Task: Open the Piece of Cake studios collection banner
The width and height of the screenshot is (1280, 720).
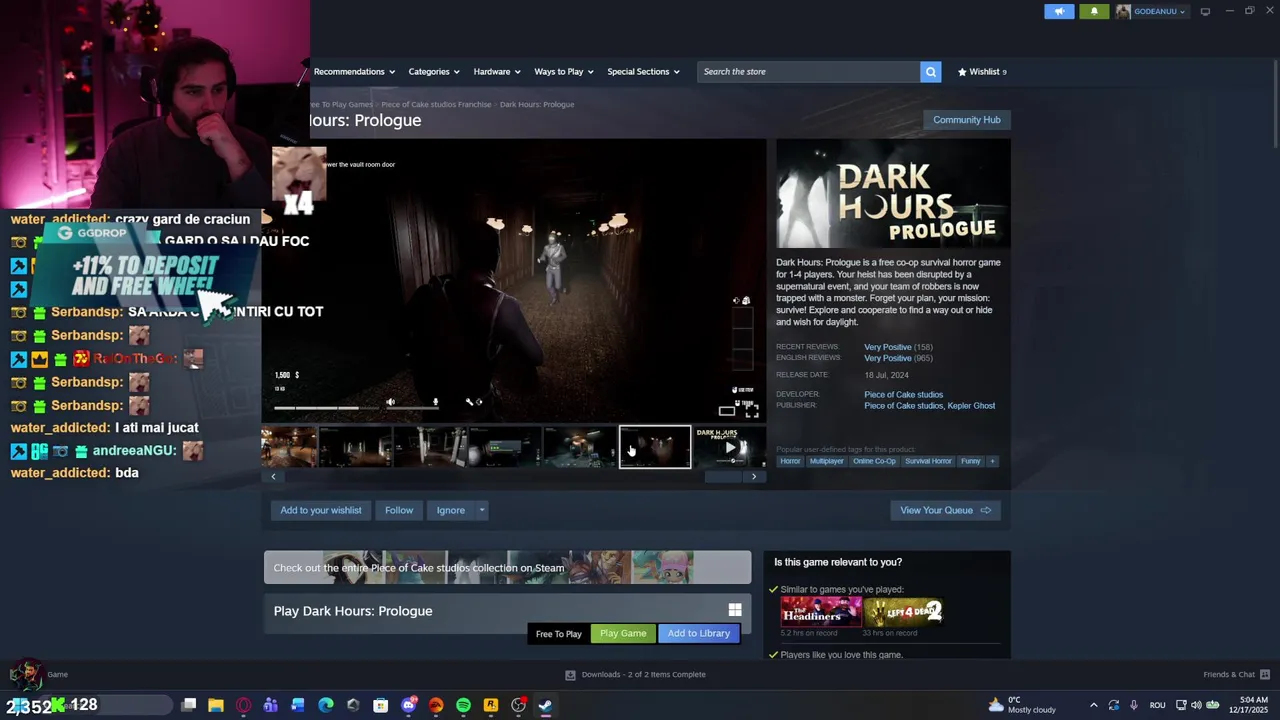Action: coord(507,567)
